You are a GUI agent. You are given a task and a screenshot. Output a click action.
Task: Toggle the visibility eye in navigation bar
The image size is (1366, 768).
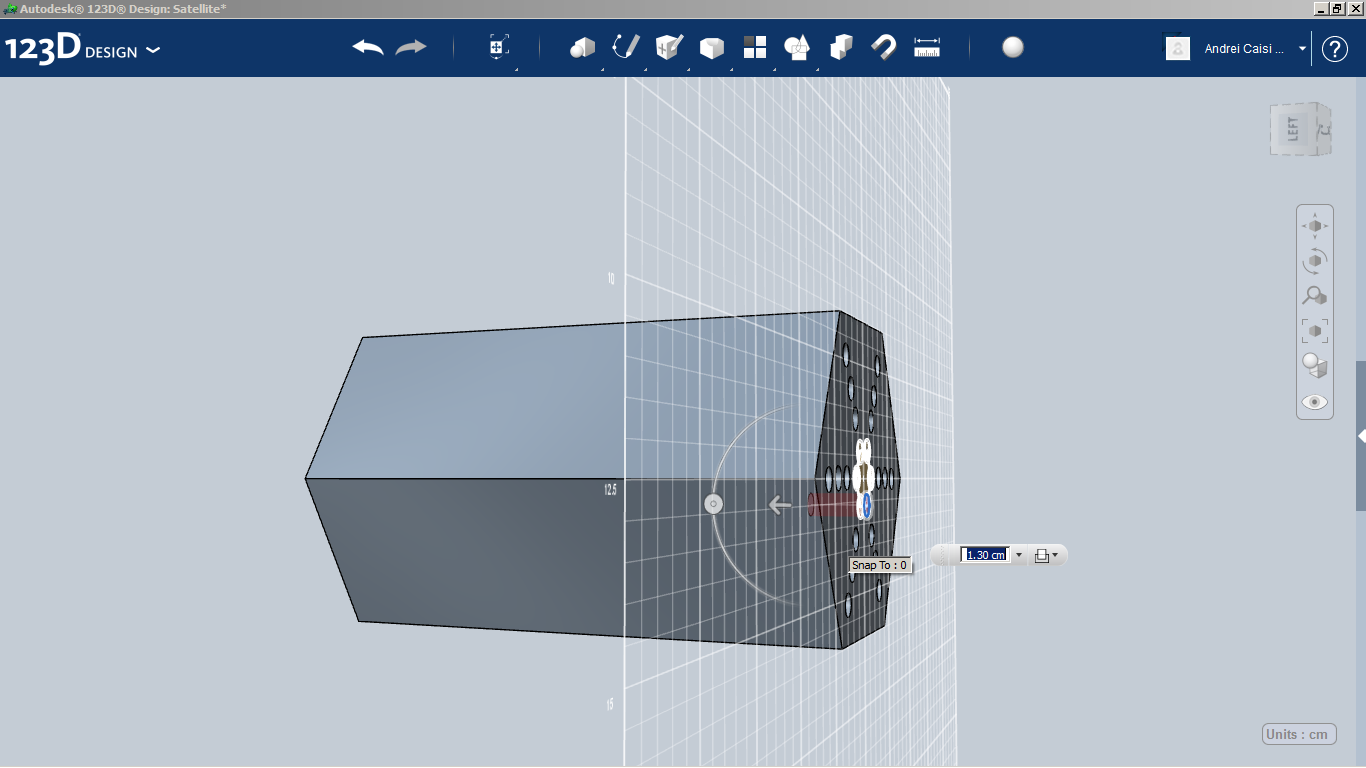[x=1315, y=402]
